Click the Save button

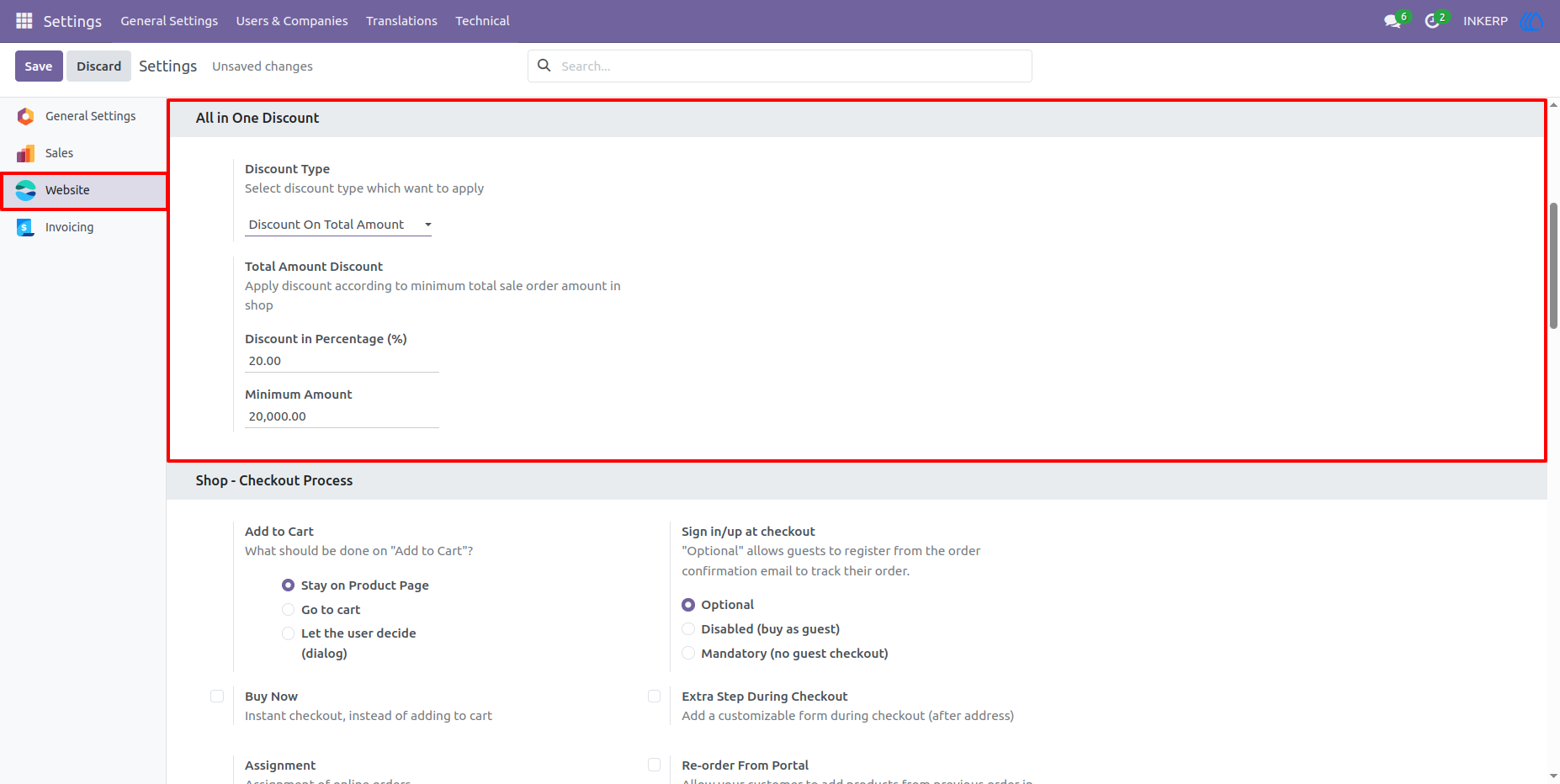point(39,66)
